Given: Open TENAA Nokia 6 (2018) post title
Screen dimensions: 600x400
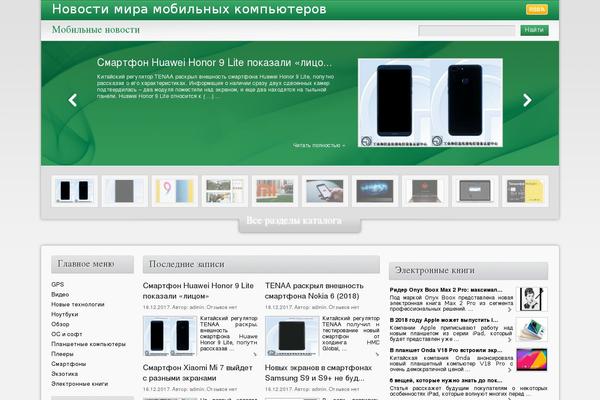Looking at the screenshot, I should (314, 291).
